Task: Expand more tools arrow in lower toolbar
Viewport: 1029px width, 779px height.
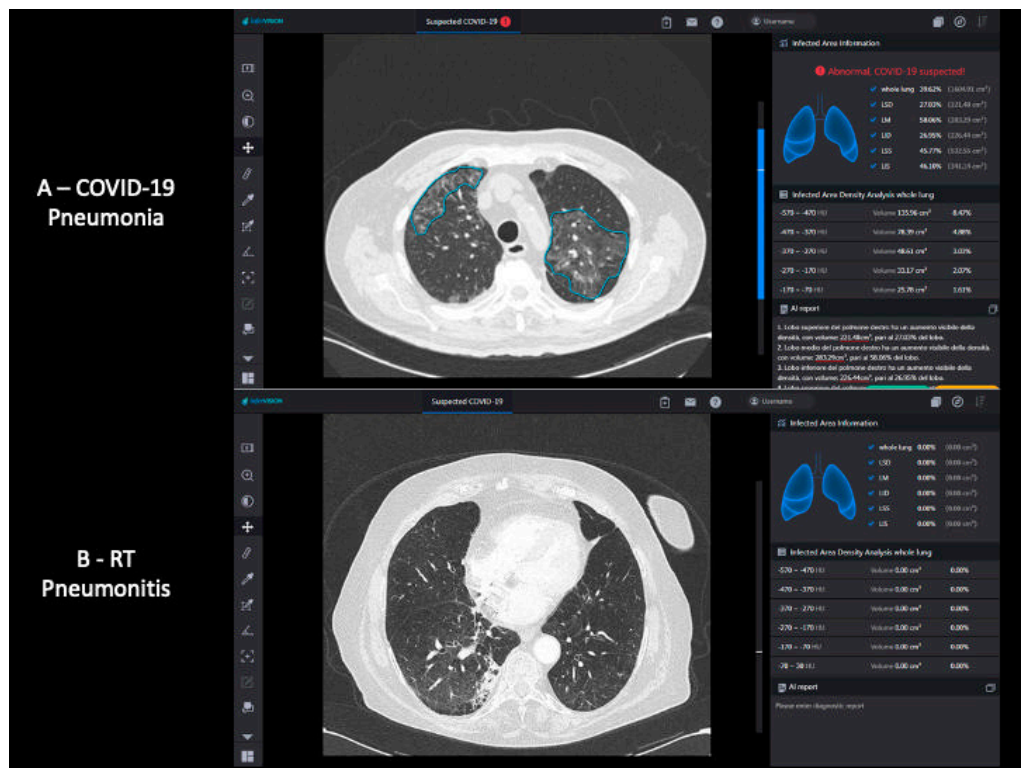Action: coord(248,736)
